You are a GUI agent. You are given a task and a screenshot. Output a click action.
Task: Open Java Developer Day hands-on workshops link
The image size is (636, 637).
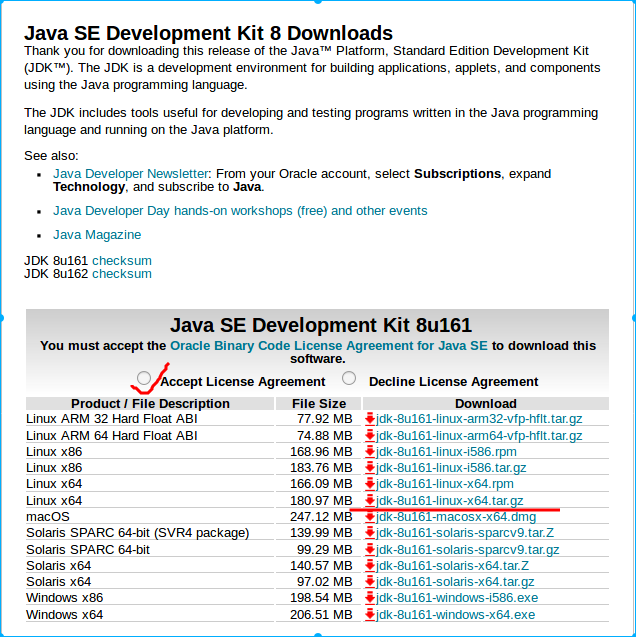coord(240,211)
